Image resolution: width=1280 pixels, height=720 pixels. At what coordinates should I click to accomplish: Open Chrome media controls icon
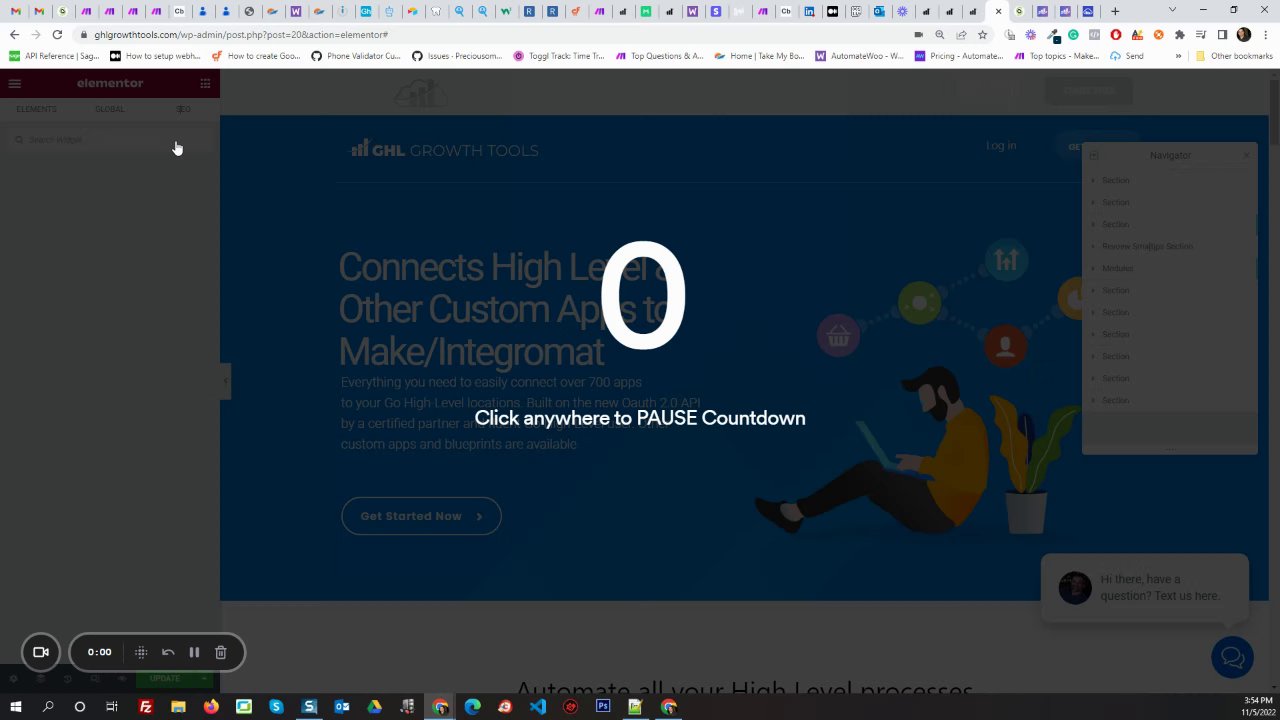coord(1201,34)
